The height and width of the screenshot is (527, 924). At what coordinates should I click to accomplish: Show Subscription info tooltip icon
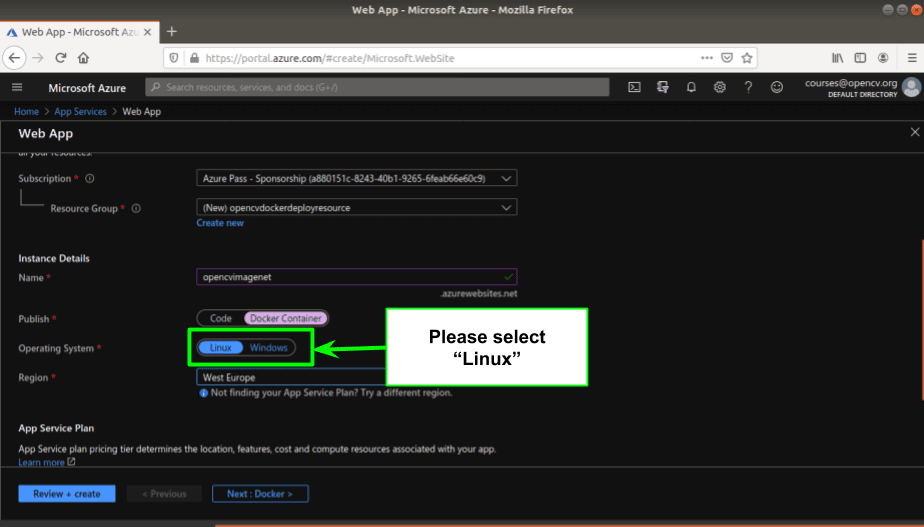click(x=90, y=178)
